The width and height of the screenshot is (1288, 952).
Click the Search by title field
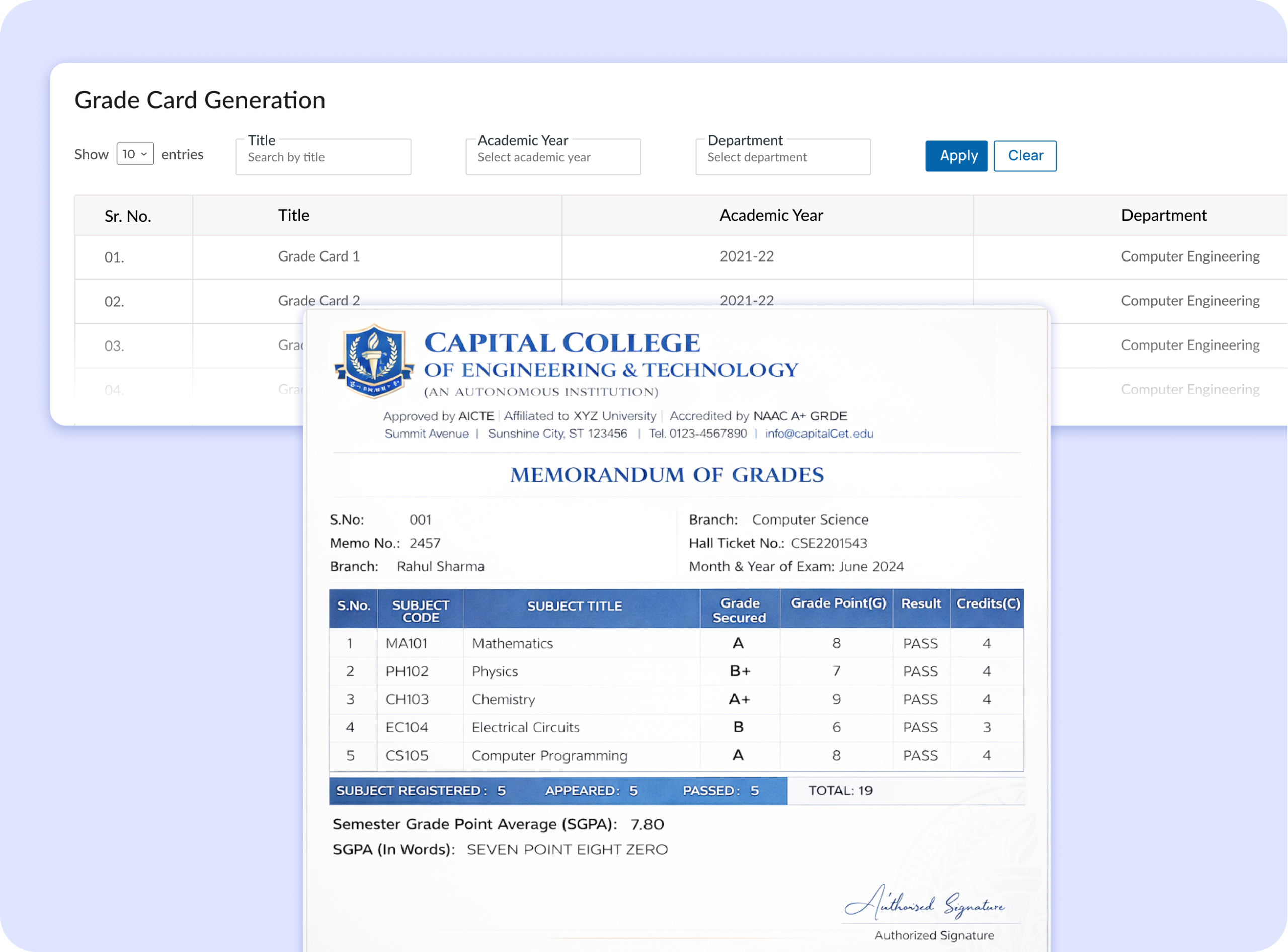point(323,157)
